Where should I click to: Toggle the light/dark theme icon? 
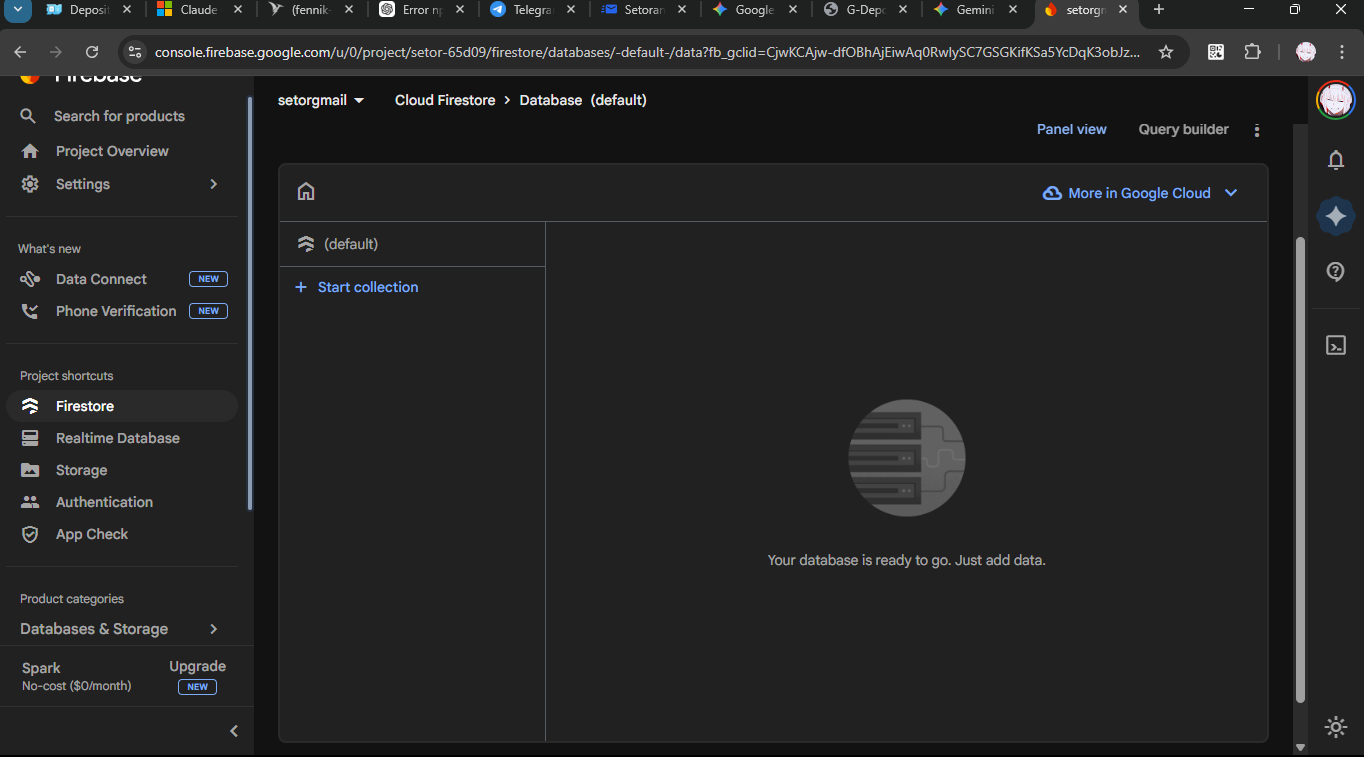(x=1336, y=727)
